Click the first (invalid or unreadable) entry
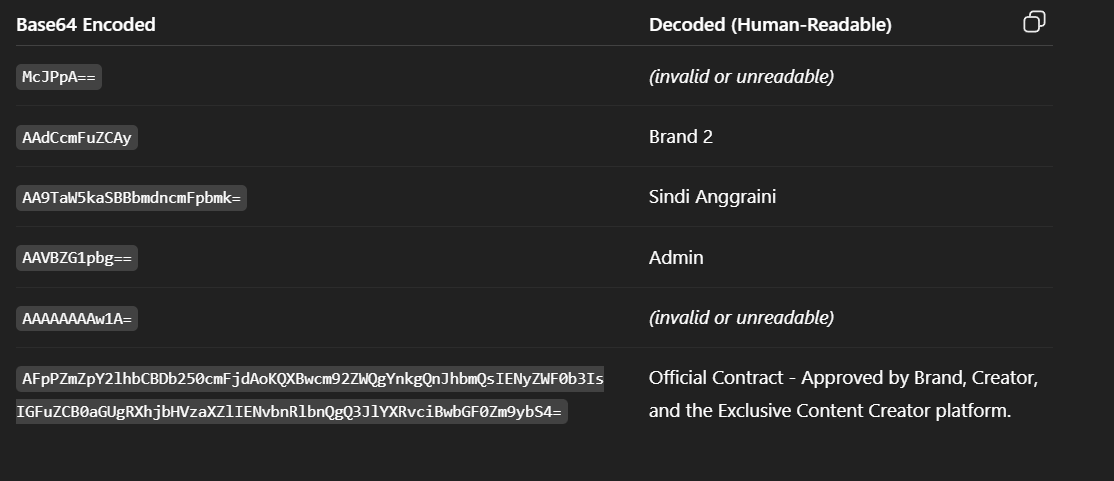 pyautogui.click(x=741, y=77)
